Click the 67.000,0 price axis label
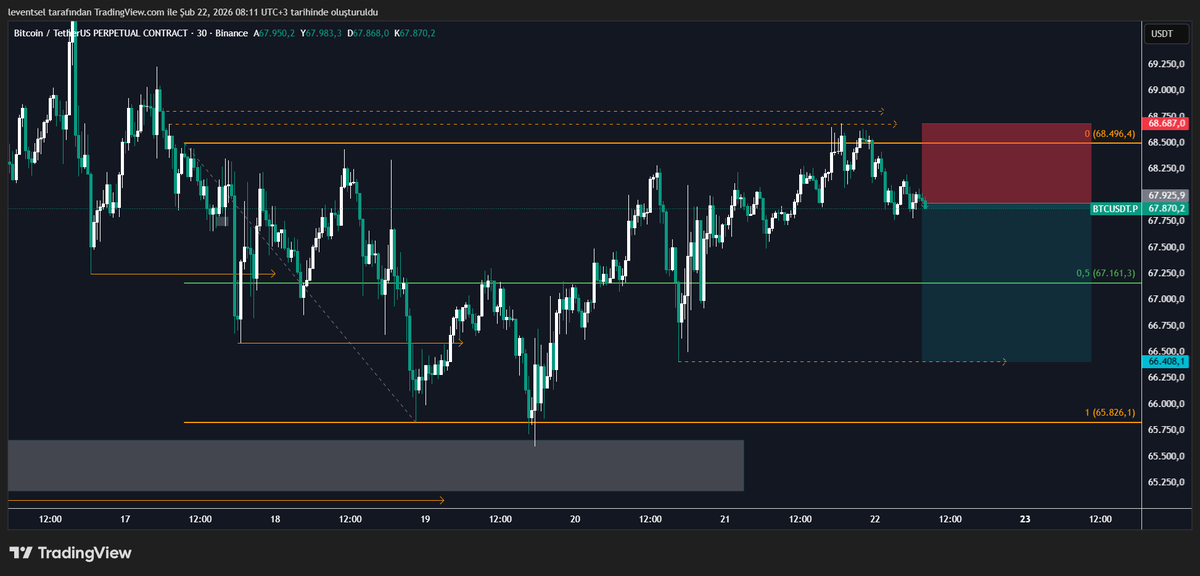 (1167, 299)
